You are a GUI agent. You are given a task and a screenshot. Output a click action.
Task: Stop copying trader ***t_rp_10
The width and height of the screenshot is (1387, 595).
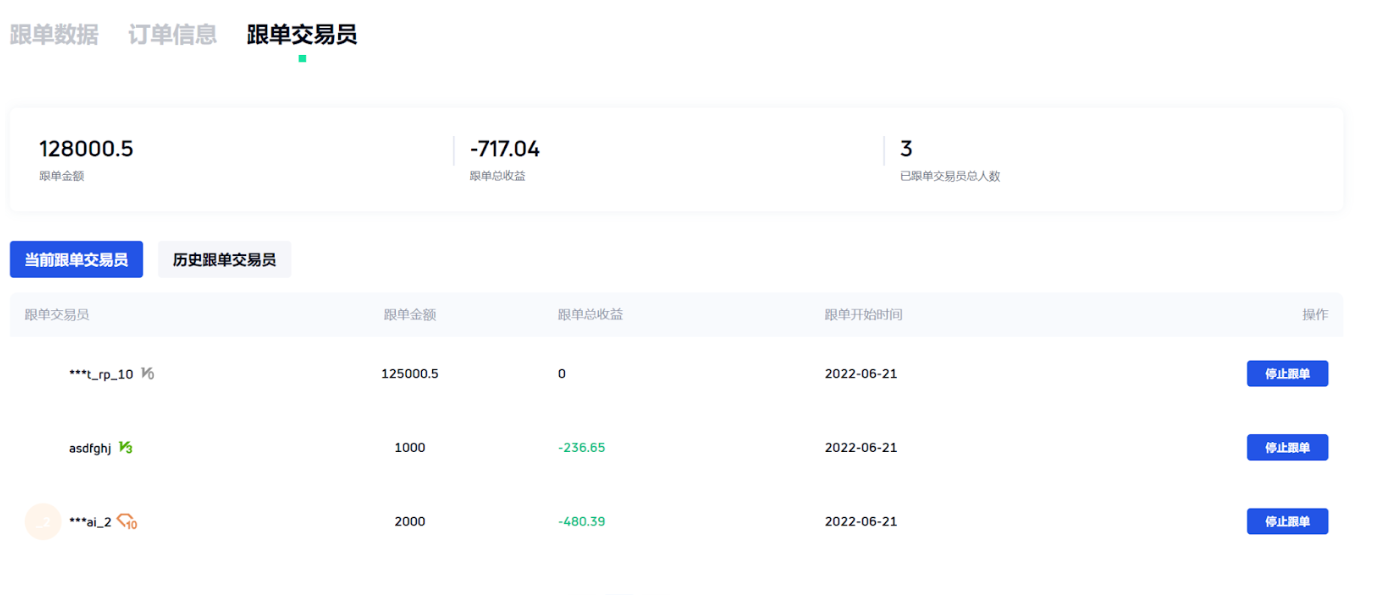pos(1286,374)
